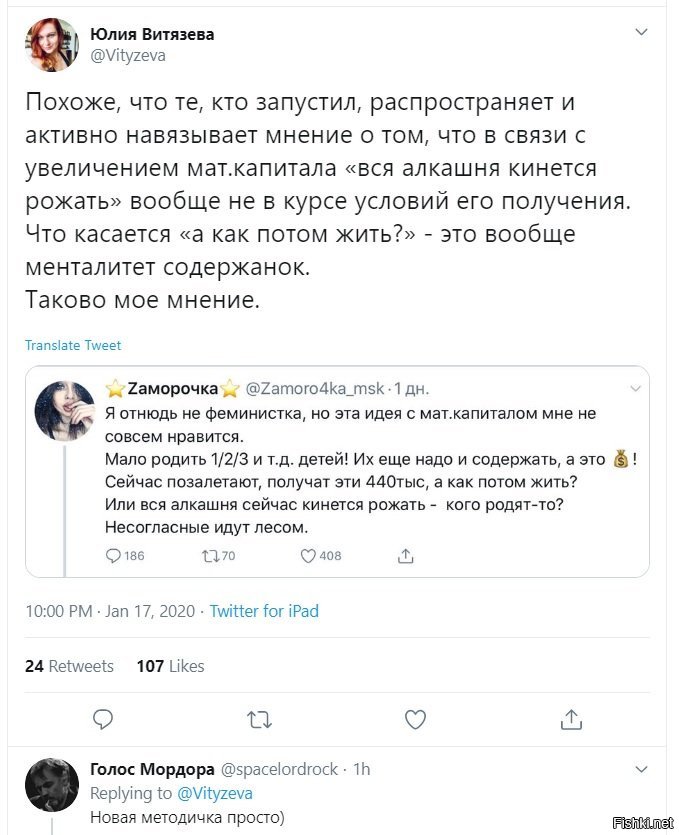The height and width of the screenshot is (835, 679).
Task: Open dropdown chevron on Zaморочка quoted tweet
Action: 635,388
